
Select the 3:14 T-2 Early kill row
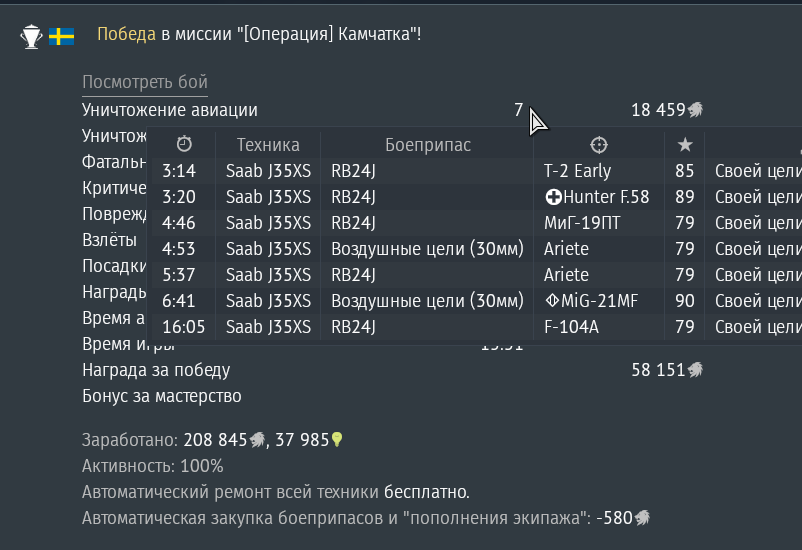click(477, 171)
